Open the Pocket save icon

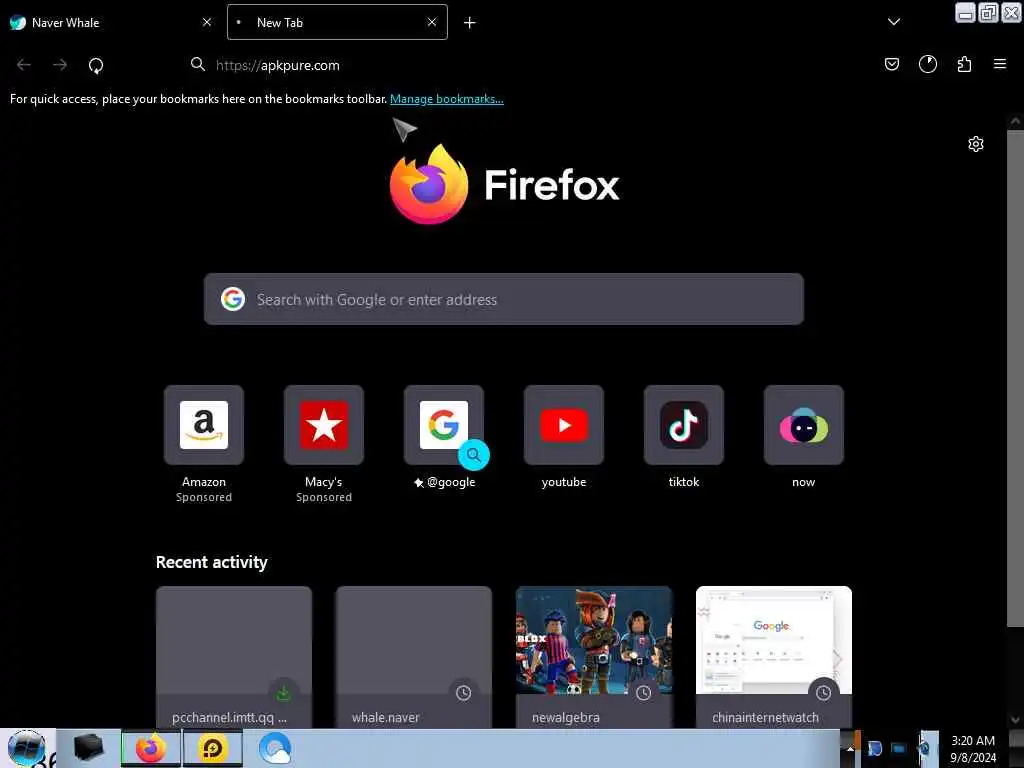891,64
